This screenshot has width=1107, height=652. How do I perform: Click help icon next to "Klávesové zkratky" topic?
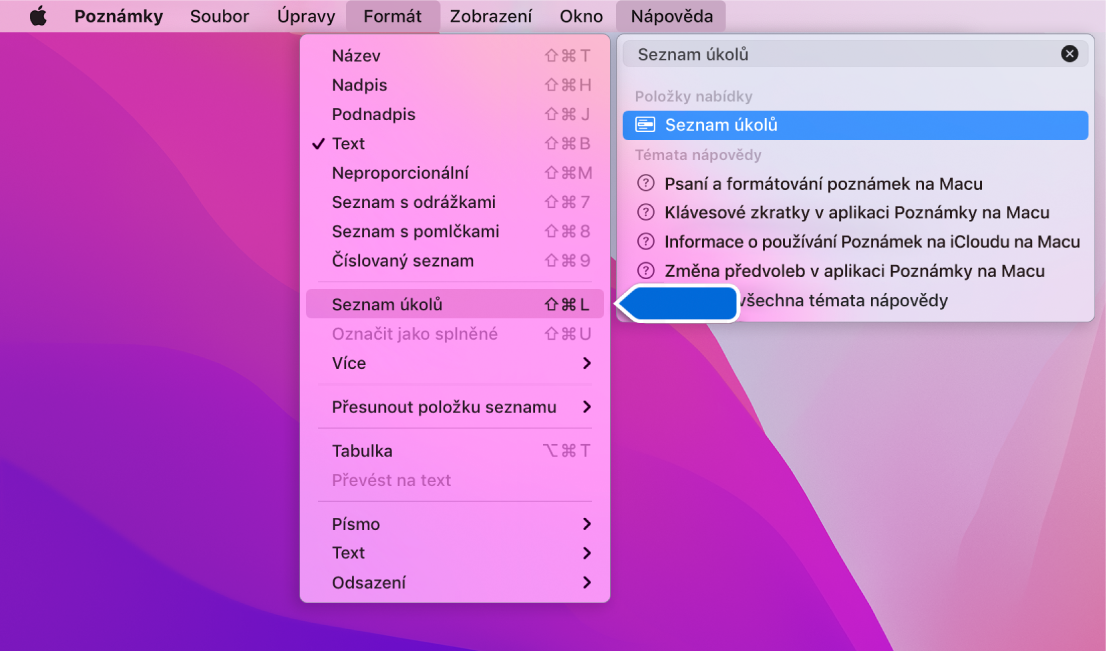(647, 213)
